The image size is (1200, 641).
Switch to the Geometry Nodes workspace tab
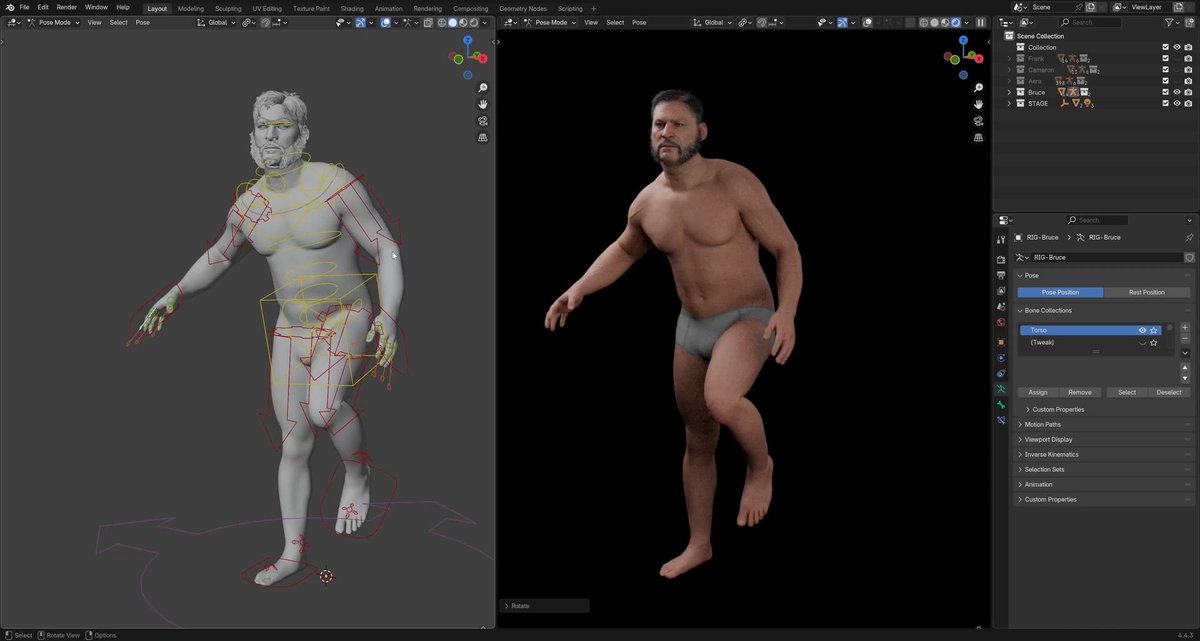pos(523,8)
